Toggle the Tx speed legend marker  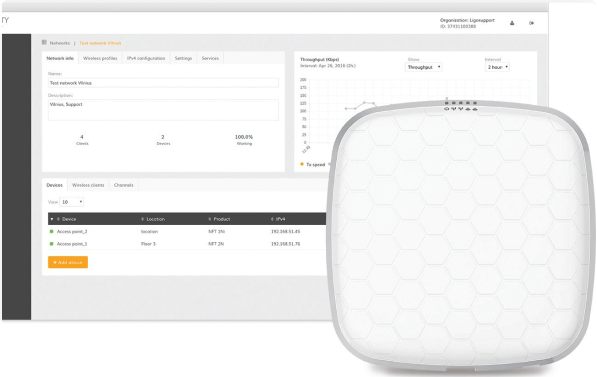[x=302, y=165]
